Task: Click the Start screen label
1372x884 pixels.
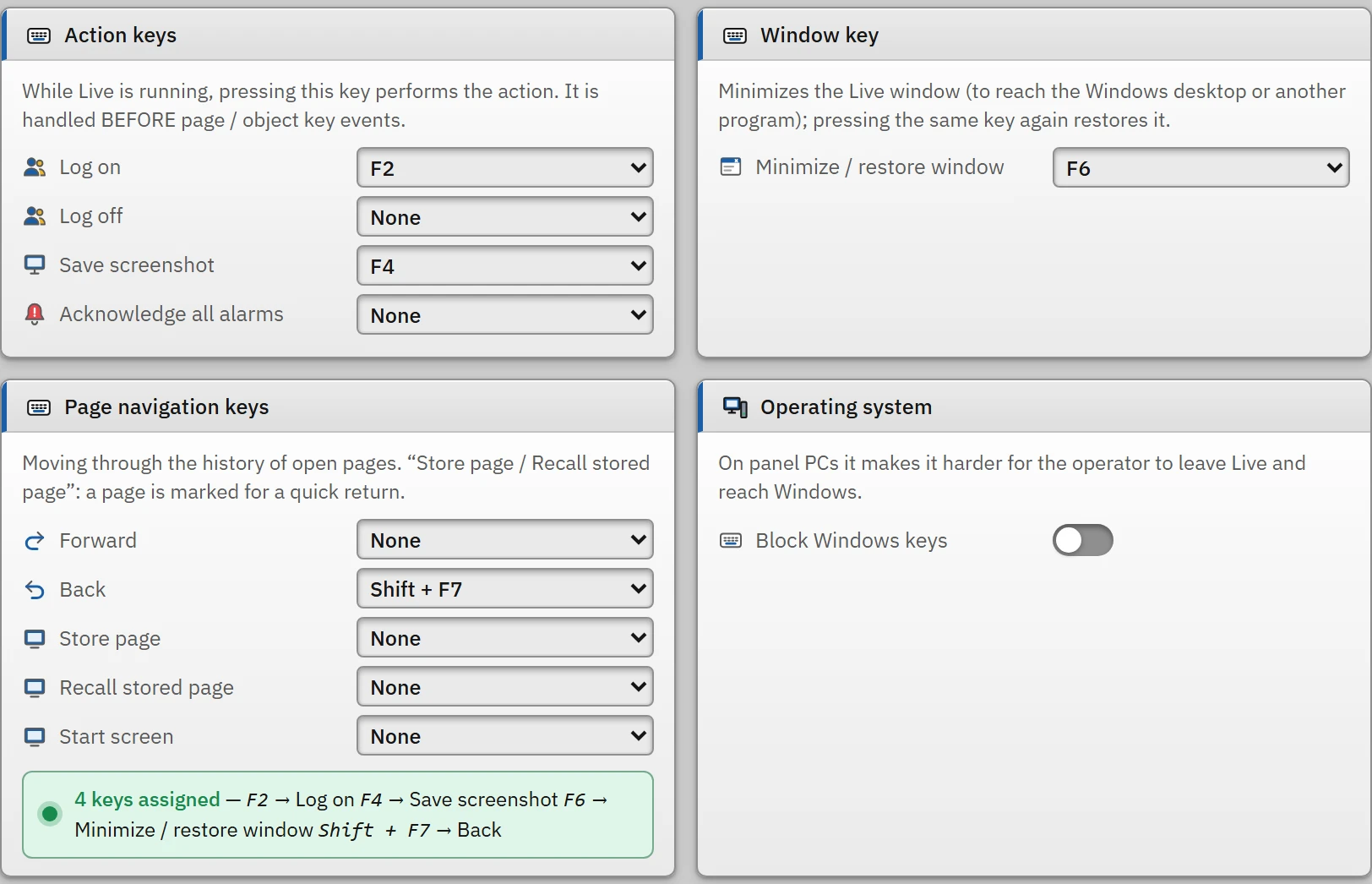Action: pos(117,737)
